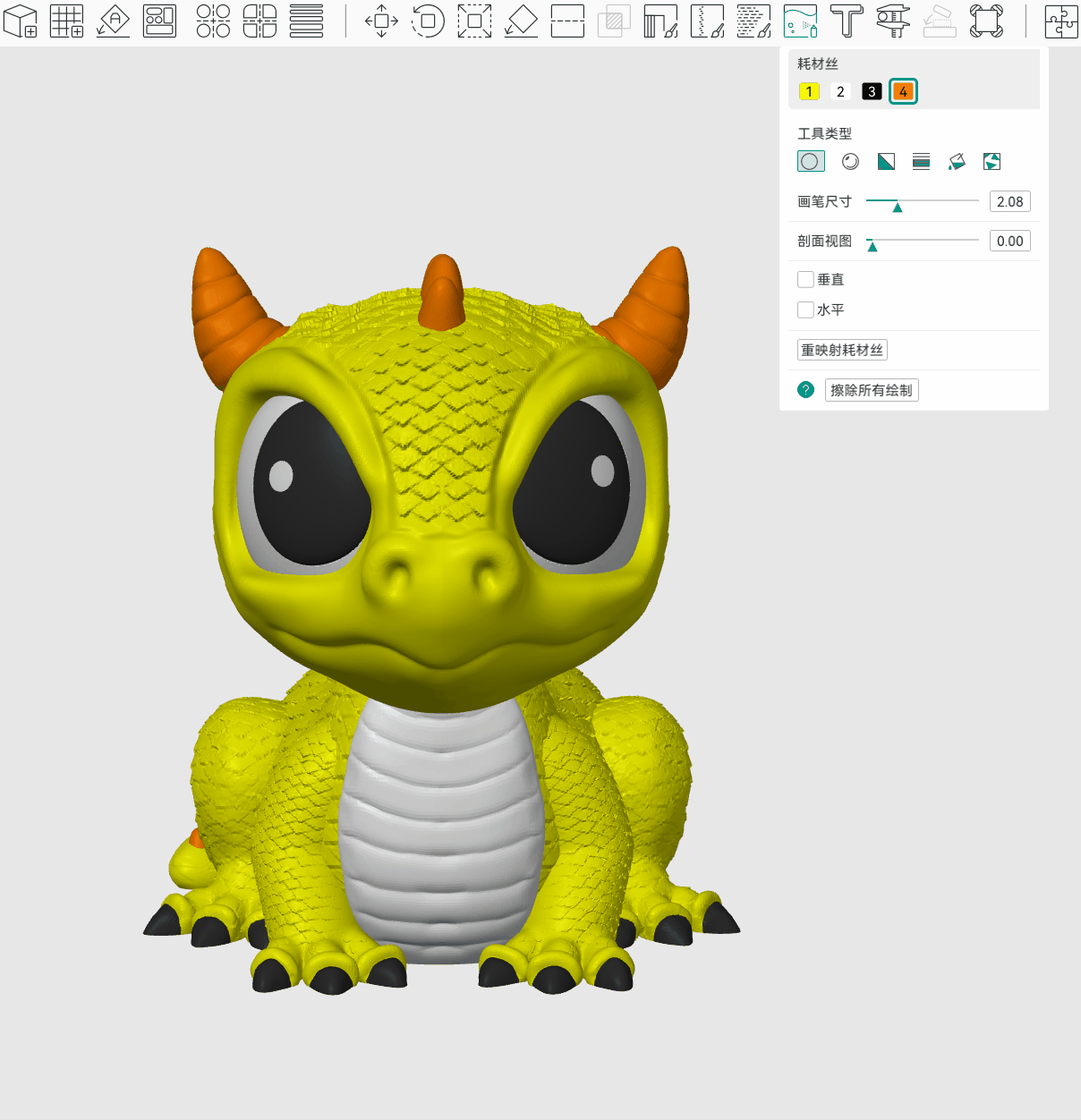Click the 重映射耗材丝 button
1081x1120 pixels.
842,350
